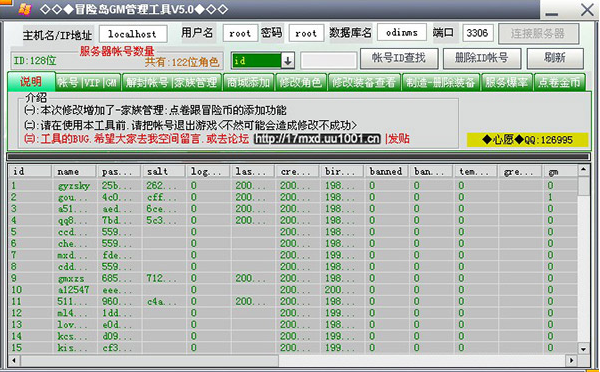The height and width of the screenshot is (372, 600).
Task: Open the 点卷金币 tab
Action: [x=559, y=82]
